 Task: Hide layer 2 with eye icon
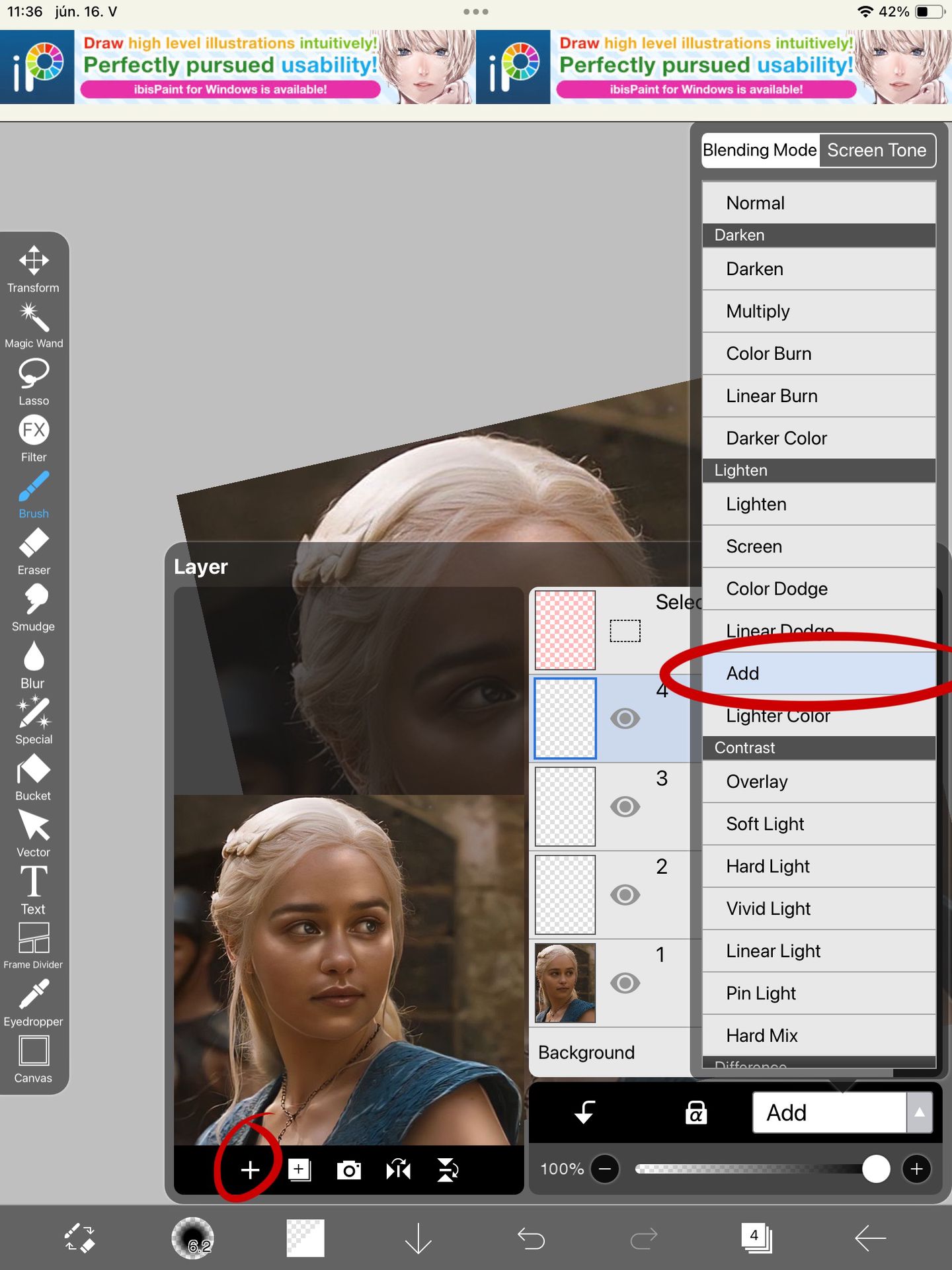click(625, 895)
